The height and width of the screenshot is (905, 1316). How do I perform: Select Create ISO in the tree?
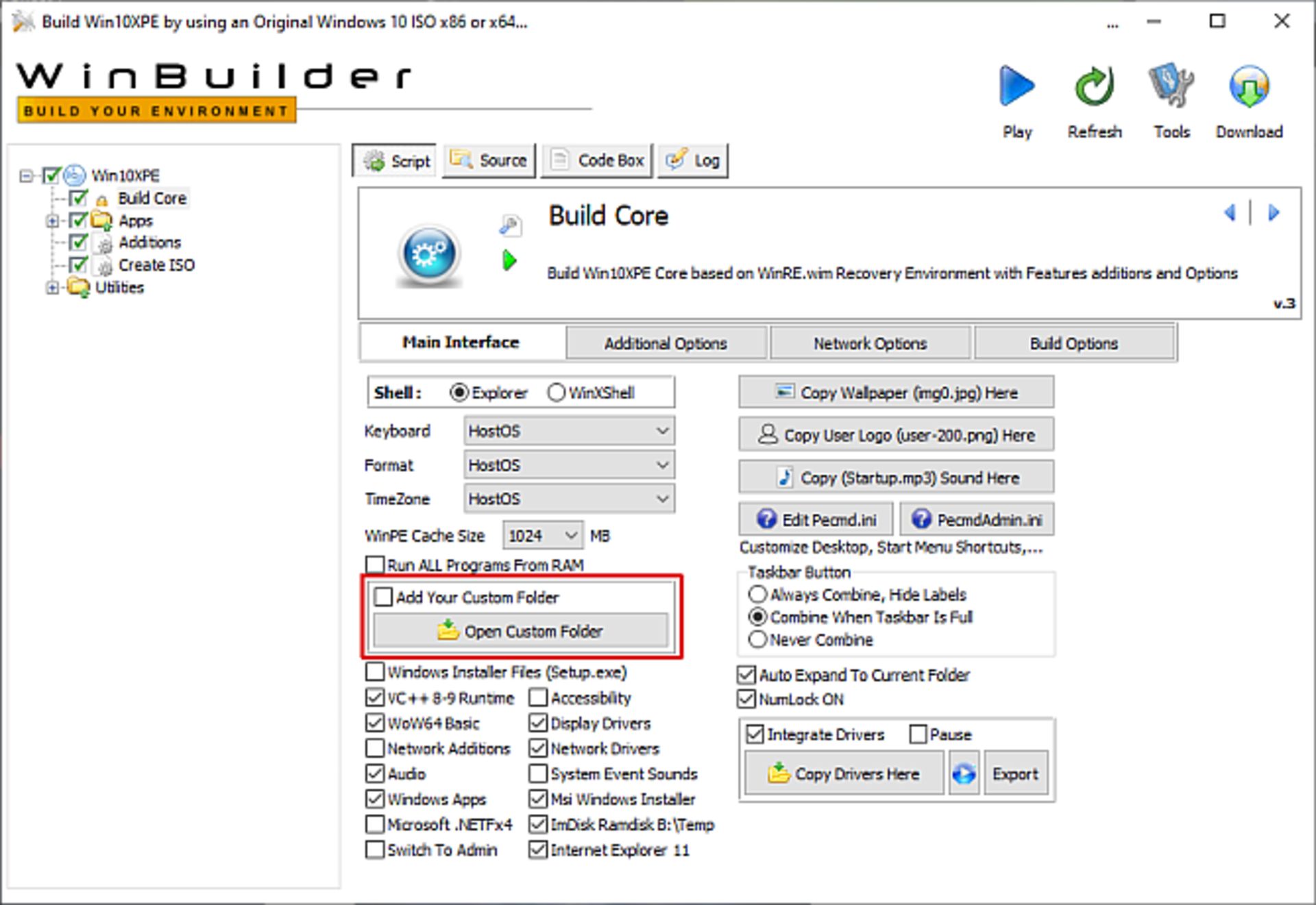156,265
